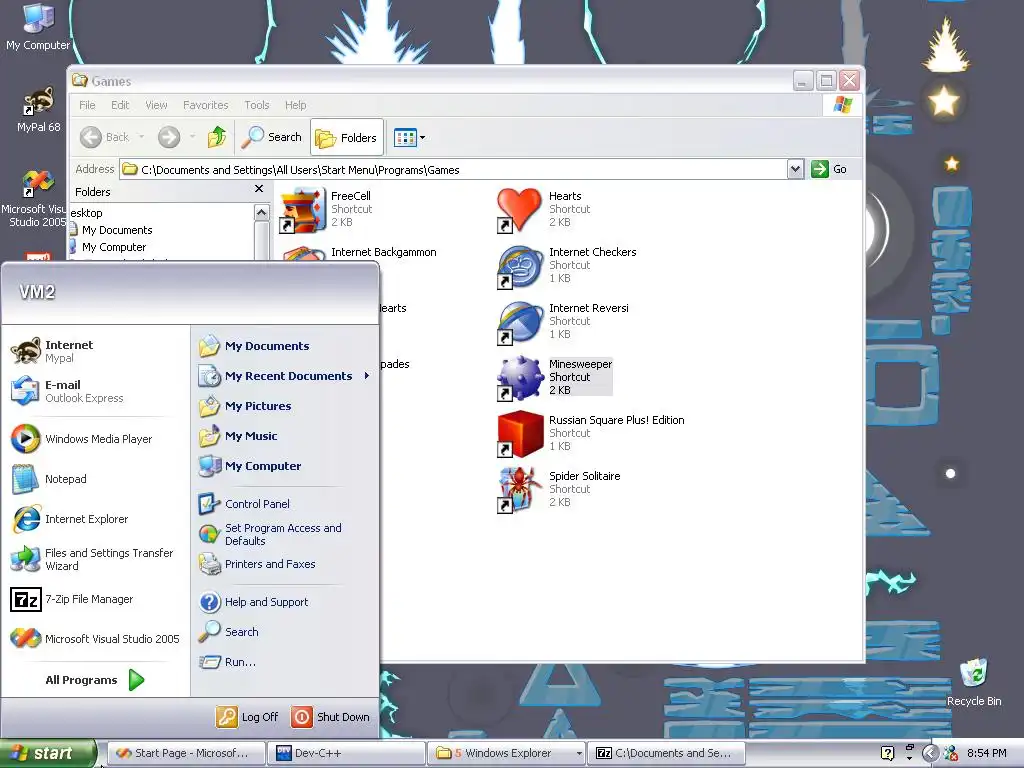Switch to Dev-C++ taskbar button
This screenshot has width=1024, height=768.
346,753
